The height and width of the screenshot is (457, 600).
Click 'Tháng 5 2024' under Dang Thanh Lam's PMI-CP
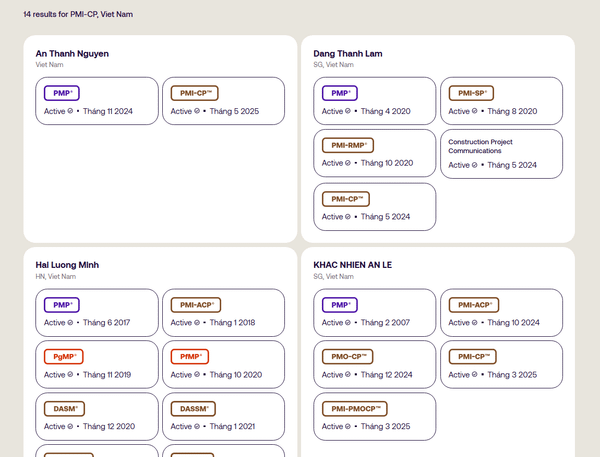[385, 217]
